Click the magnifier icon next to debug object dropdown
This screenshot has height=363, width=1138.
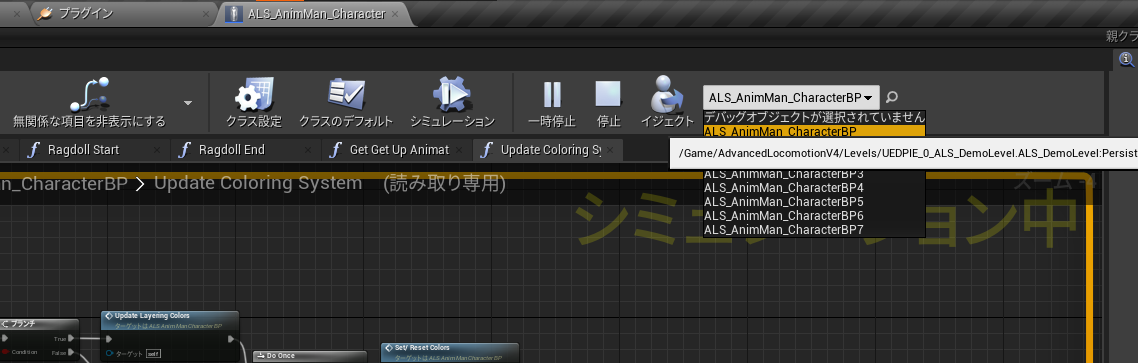893,97
